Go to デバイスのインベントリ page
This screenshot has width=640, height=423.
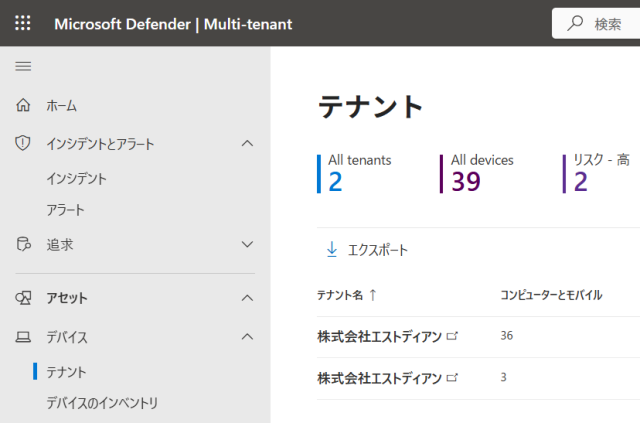(x=102, y=403)
